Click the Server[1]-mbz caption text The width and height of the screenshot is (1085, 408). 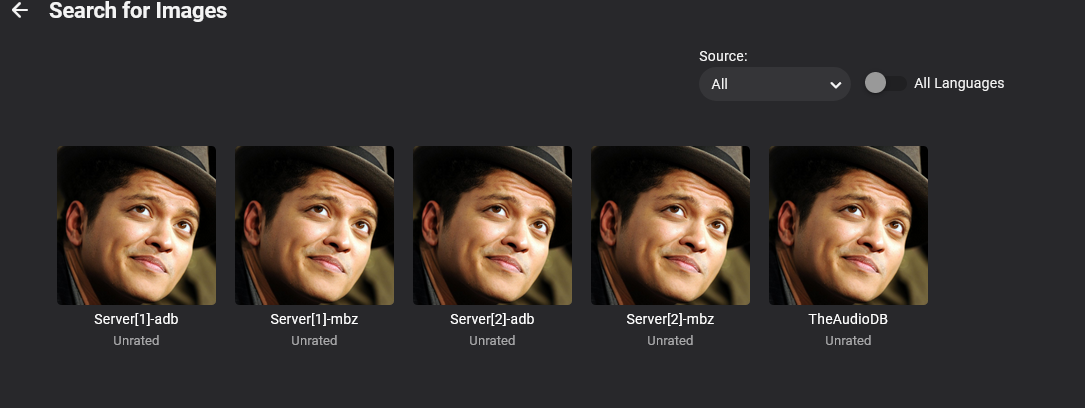(x=314, y=320)
